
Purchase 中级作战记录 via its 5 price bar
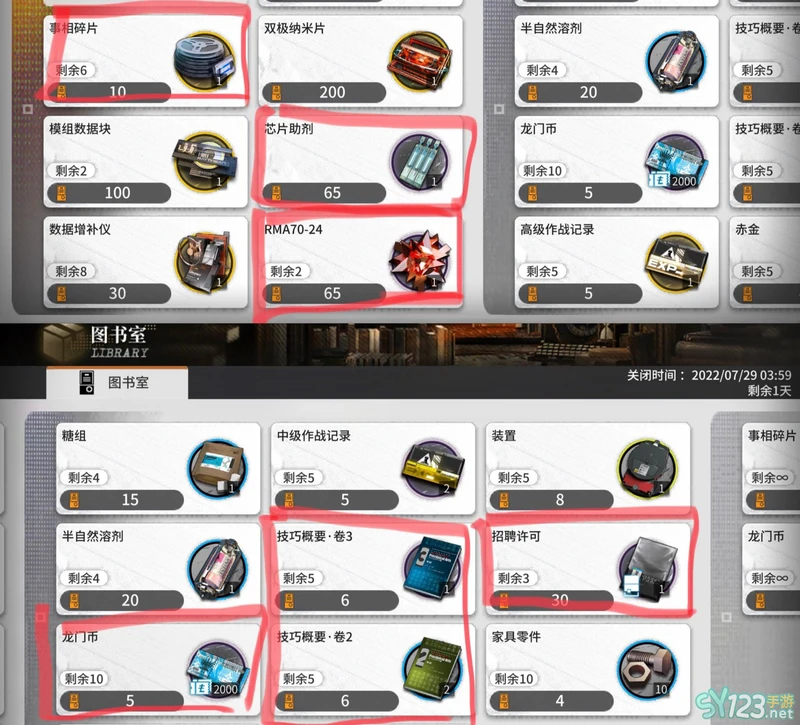click(336, 499)
